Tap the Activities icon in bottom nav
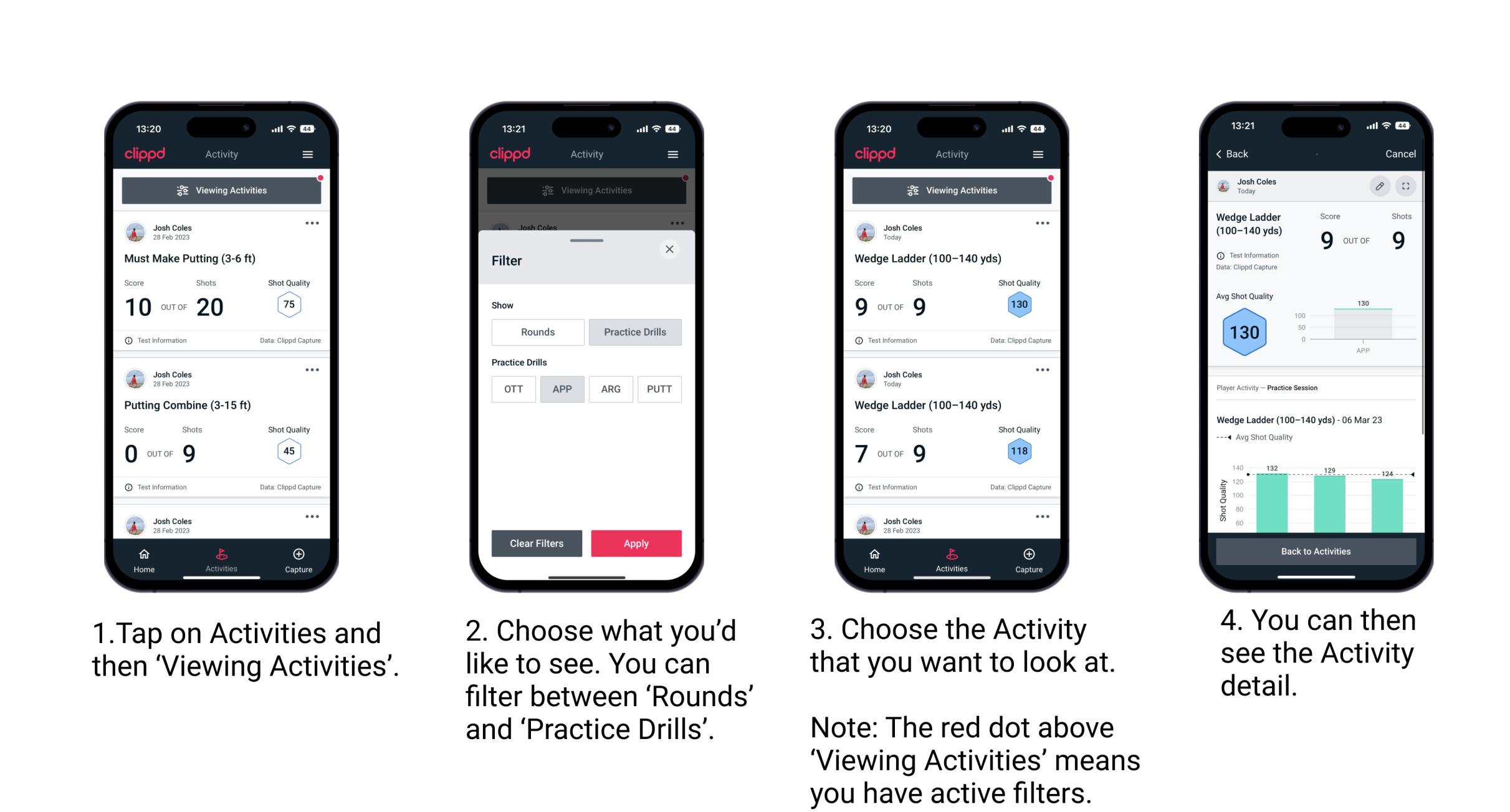Screen dimensions: 1510x812 pyautogui.click(x=222, y=556)
